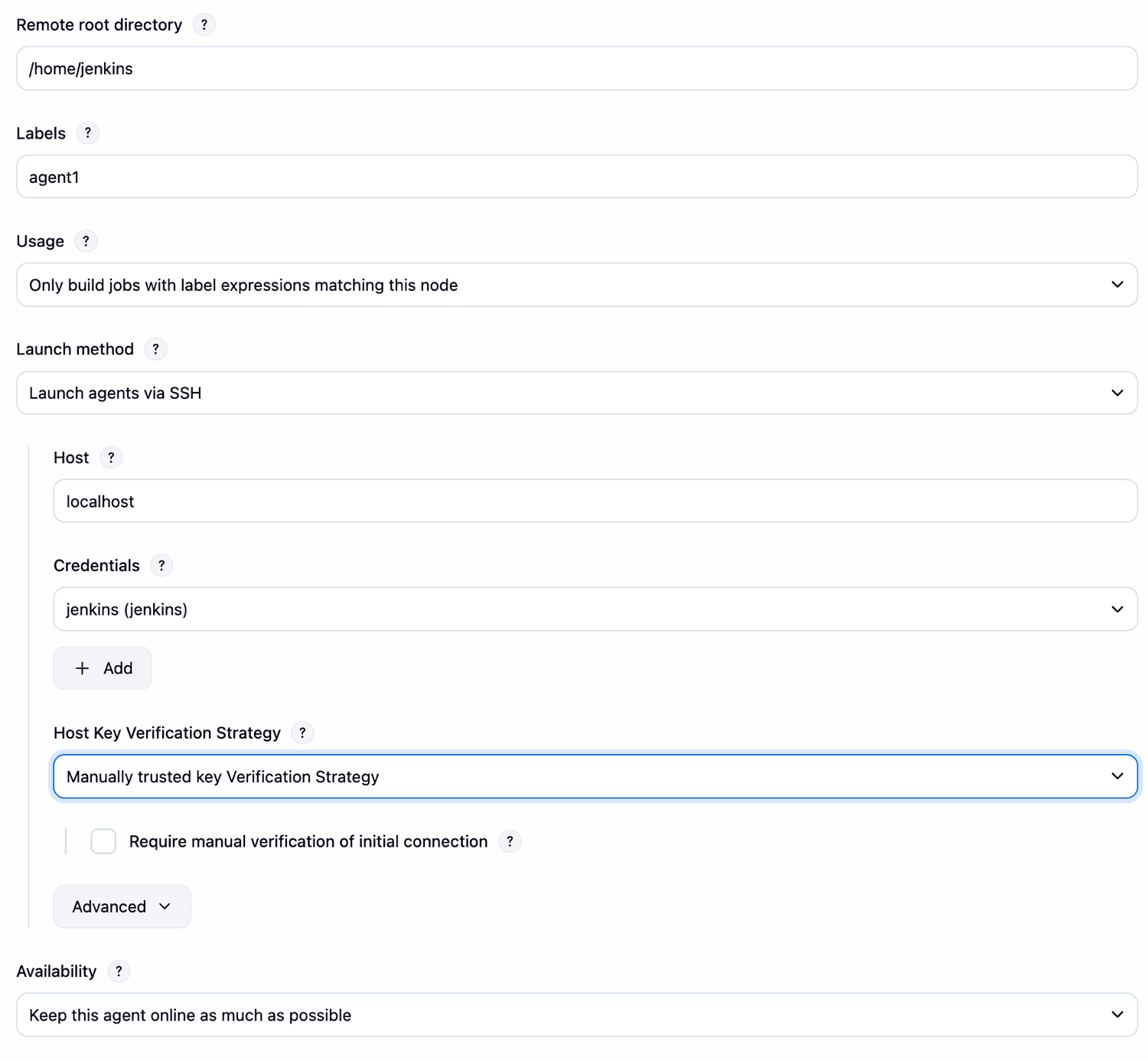The image size is (1148, 1061).
Task: Open the Credentials dropdown showing jenkins (jenkins)
Action: coord(1116,609)
